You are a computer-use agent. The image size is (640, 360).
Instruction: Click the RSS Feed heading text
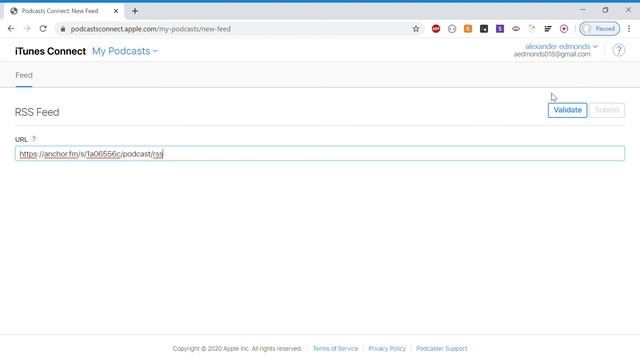click(x=37, y=112)
